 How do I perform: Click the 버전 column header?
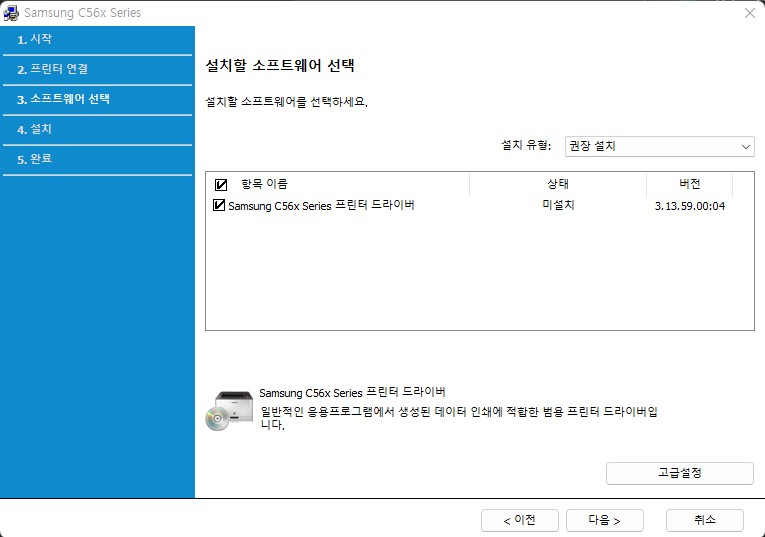(x=689, y=184)
